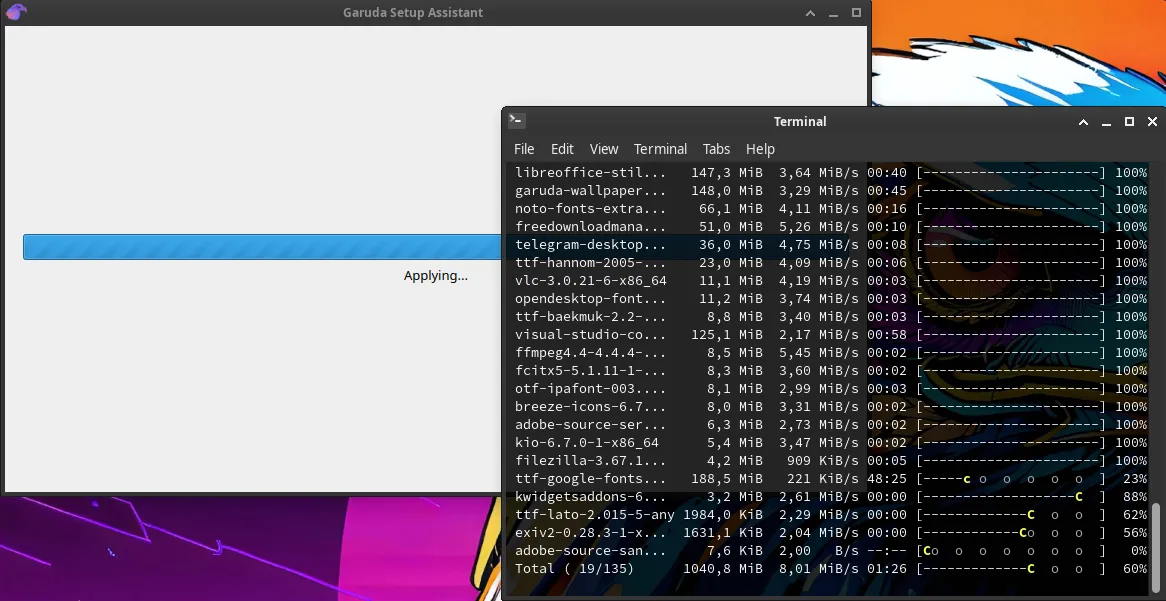Click the 'kio-6.7.0-1-x86_64' package name
This screenshot has width=1166, height=601.
tap(587, 443)
